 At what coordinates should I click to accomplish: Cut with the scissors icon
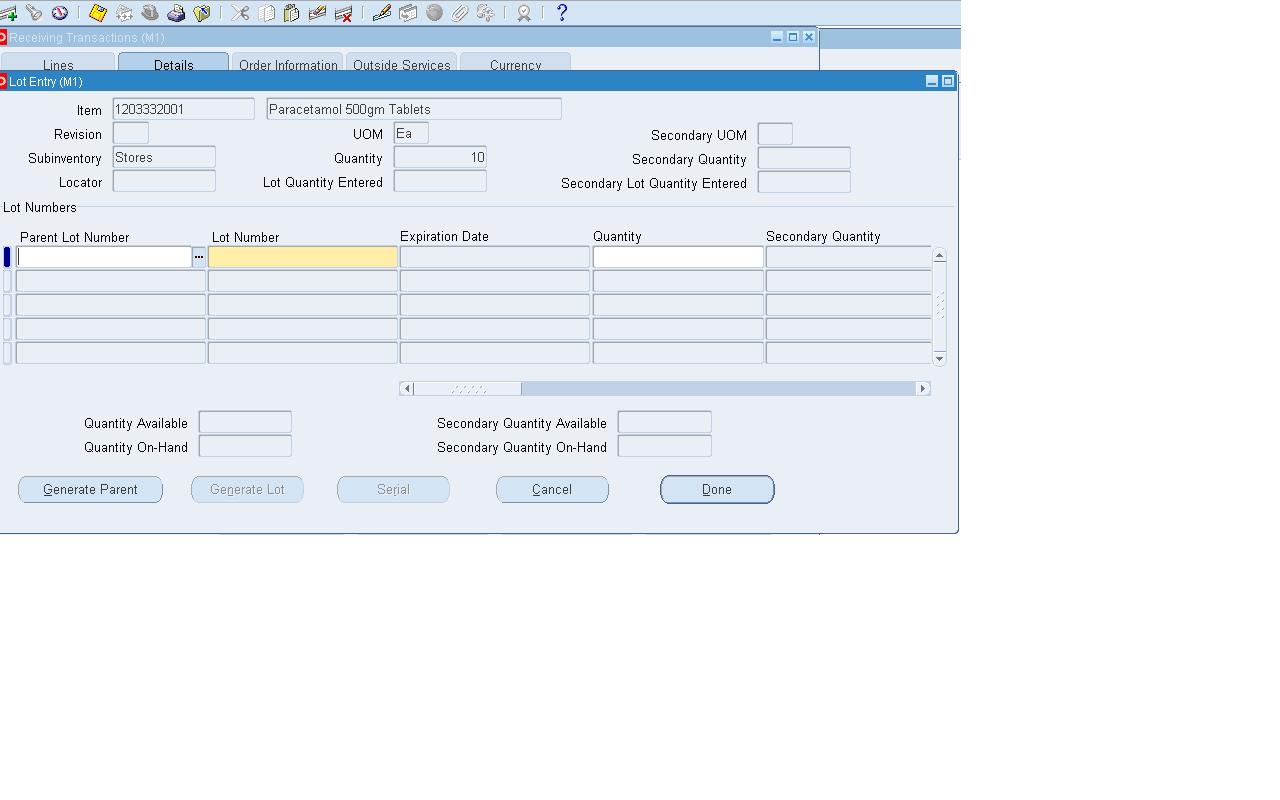[240, 13]
